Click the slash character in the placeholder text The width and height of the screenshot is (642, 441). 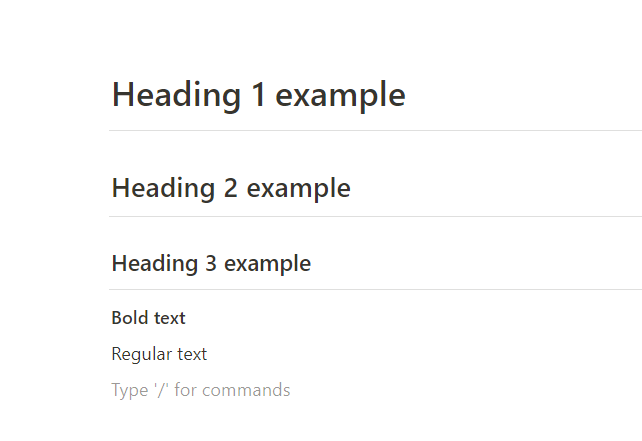coord(160,390)
